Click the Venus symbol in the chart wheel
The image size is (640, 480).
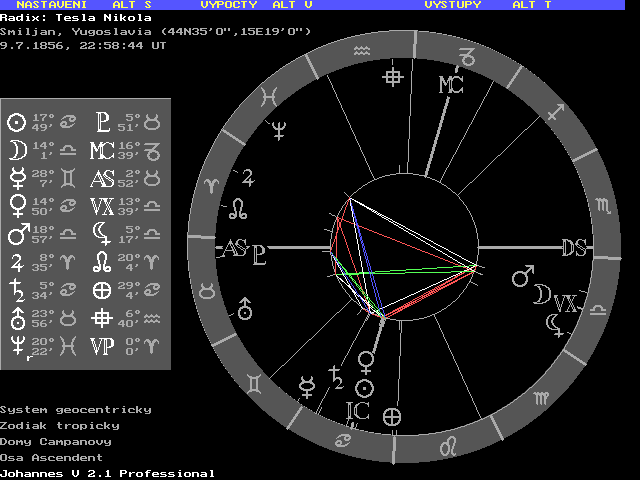368,358
